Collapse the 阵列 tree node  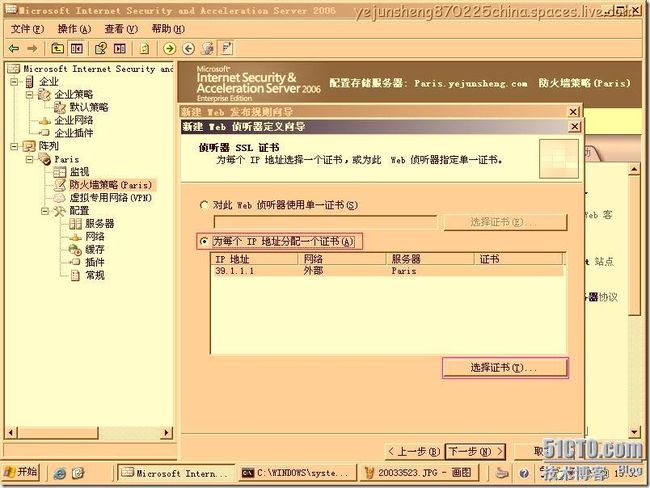(14, 146)
